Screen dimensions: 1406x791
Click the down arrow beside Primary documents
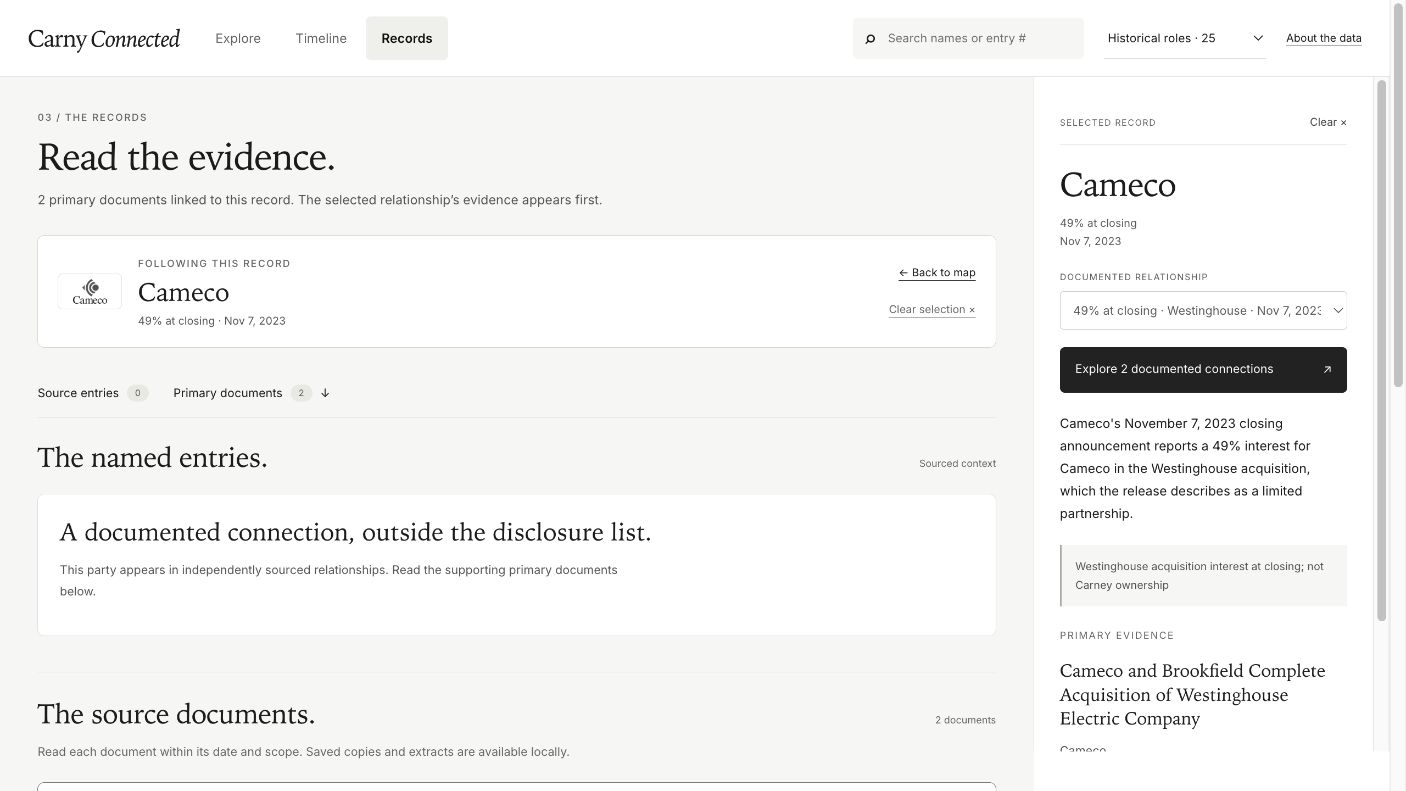coord(325,393)
